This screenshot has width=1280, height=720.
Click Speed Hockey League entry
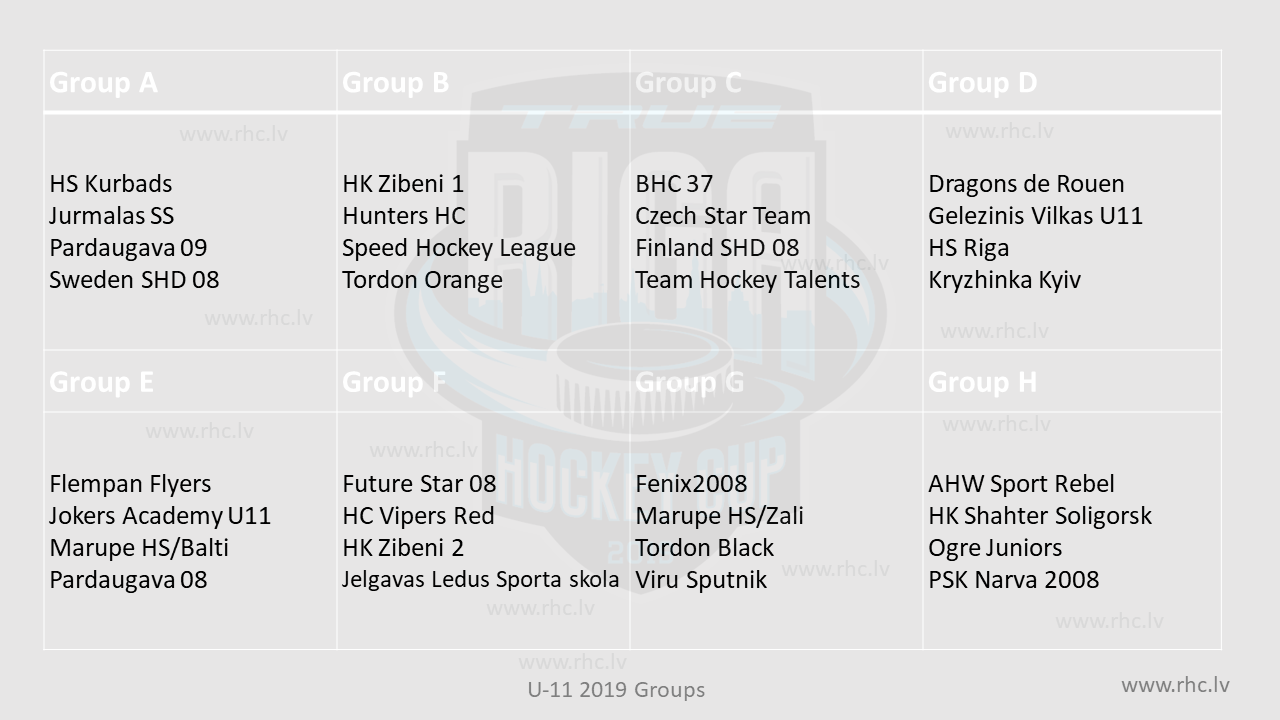tap(459, 248)
